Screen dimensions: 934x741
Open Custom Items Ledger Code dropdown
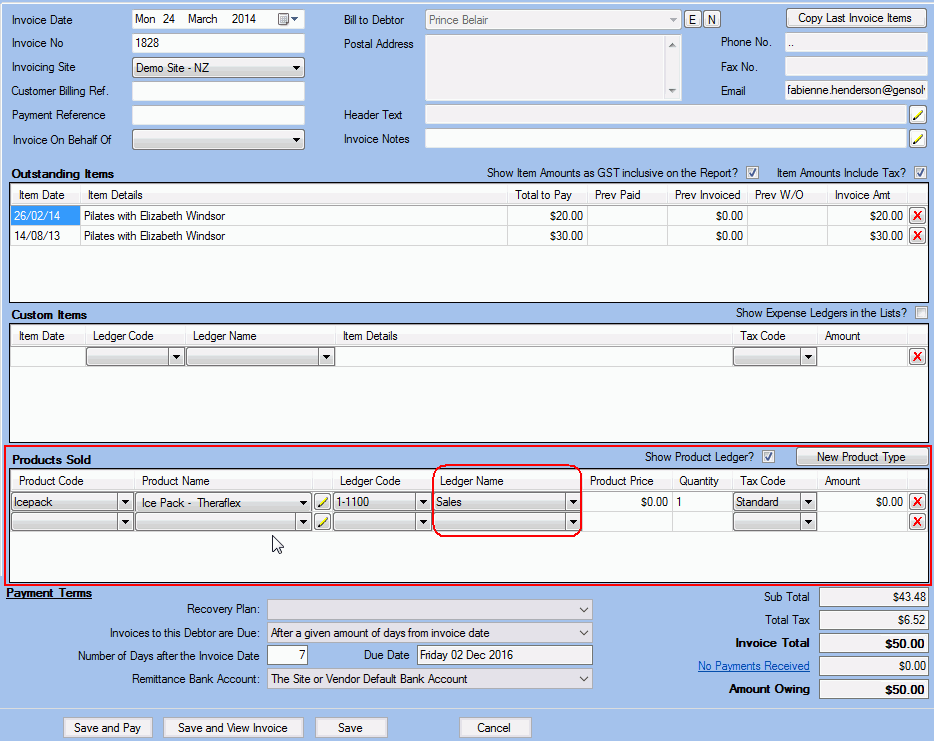176,357
